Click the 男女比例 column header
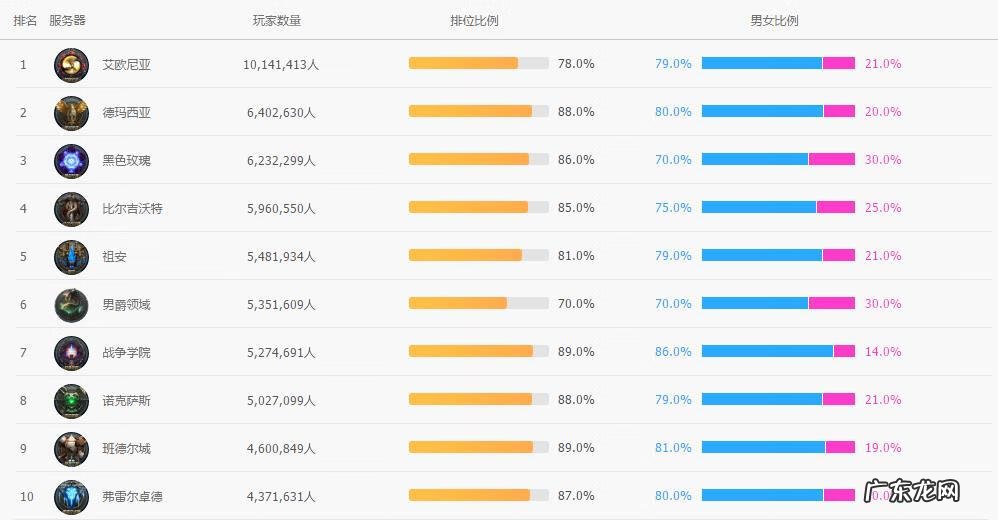This screenshot has height=520, width=998. tap(774, 20)
